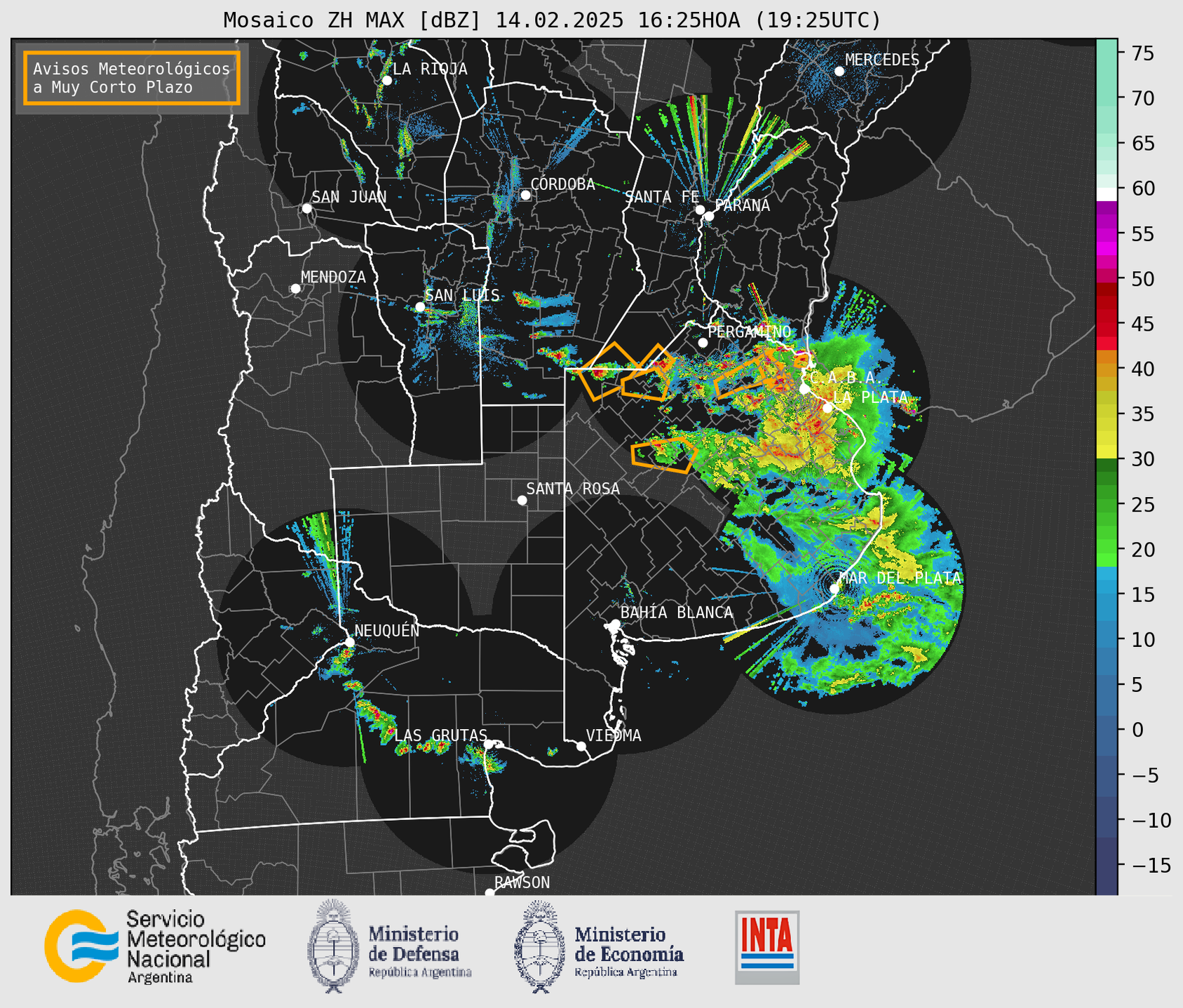The image size is (1183, 1008).
Task: Click the Servicio Meteorológico Nacional logo
Action: [155, 946]
